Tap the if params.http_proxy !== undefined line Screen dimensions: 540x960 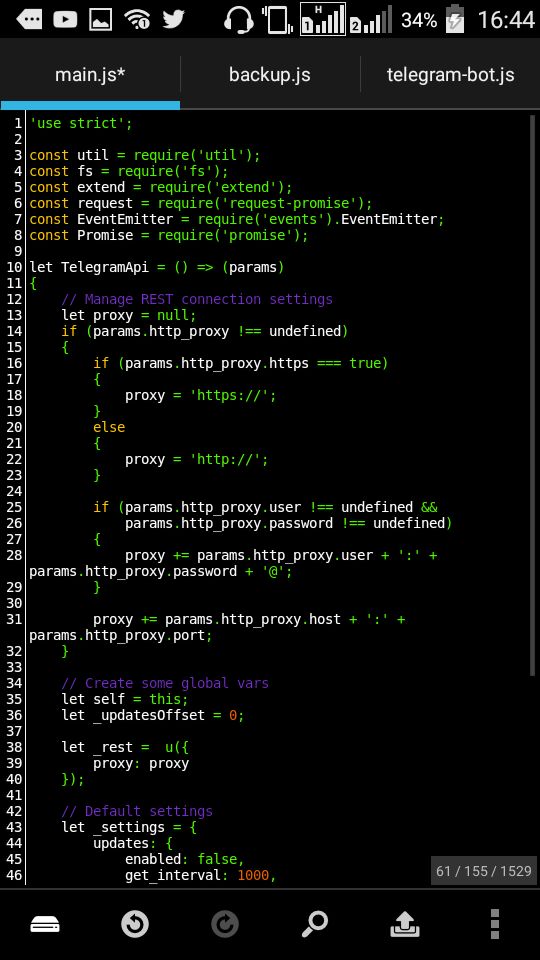tap(204, 331)
